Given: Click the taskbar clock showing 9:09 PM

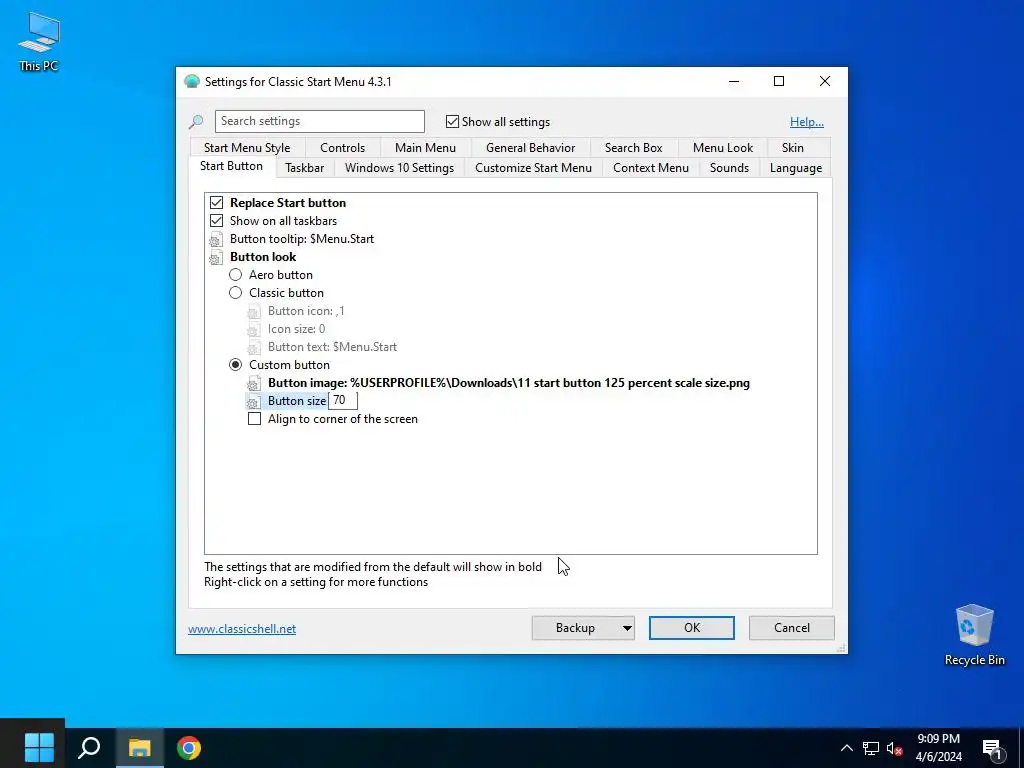Looking at the screenshot, I should click(938, 748).
